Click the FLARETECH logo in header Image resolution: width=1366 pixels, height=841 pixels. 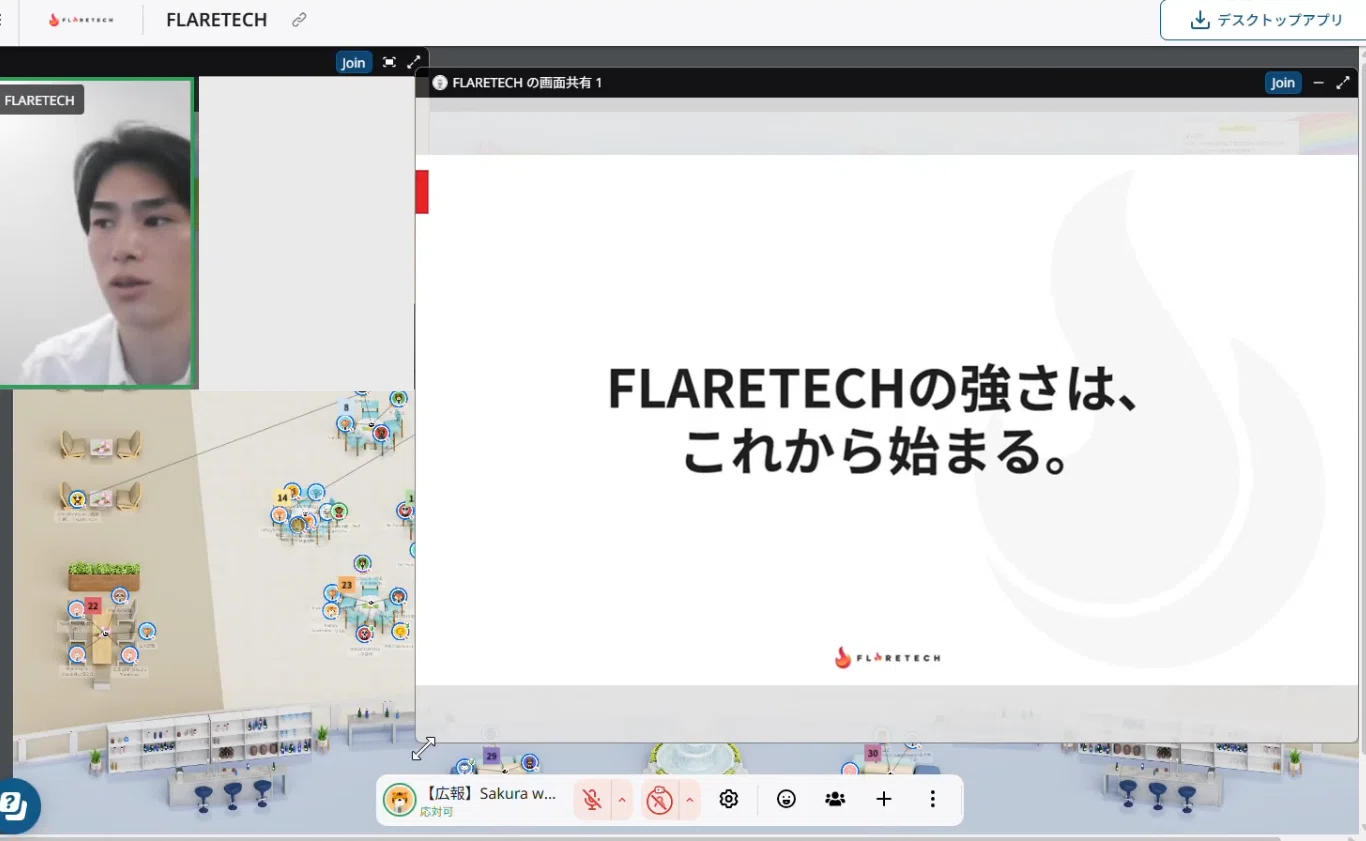pos(81,20)
